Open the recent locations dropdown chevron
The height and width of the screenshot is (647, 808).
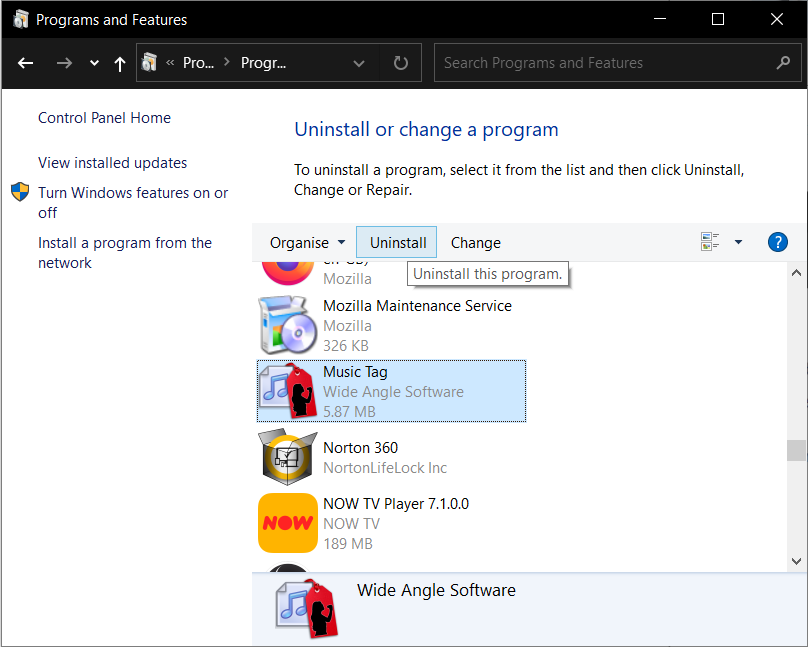(94, 63)
